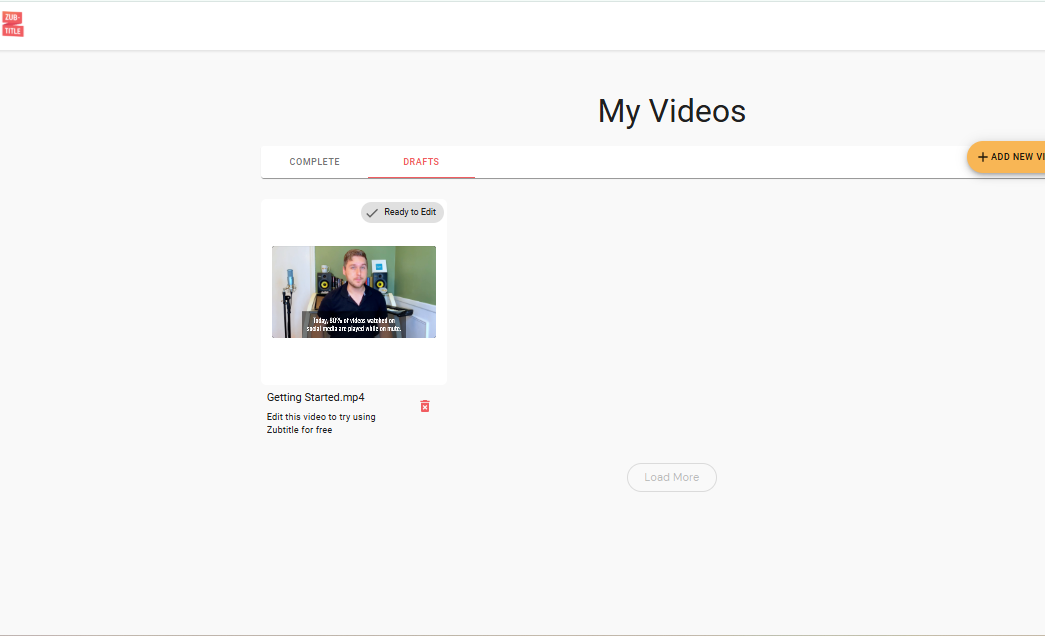The image size is (1045, 636).
Task: Switch to the Complete tab
Action: click(315, 162)
